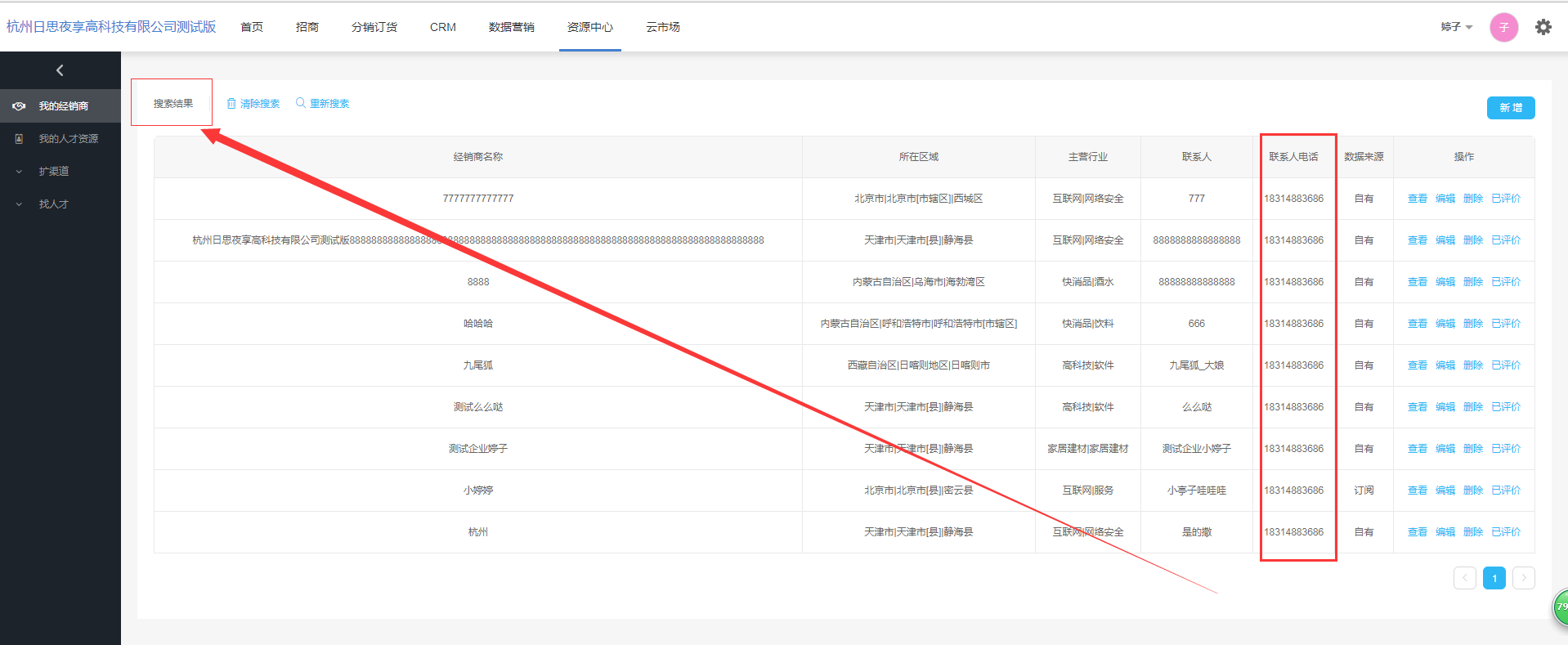Expand the 扩渠道 sidebar group

pyautogui.click(x=54, y=172)
